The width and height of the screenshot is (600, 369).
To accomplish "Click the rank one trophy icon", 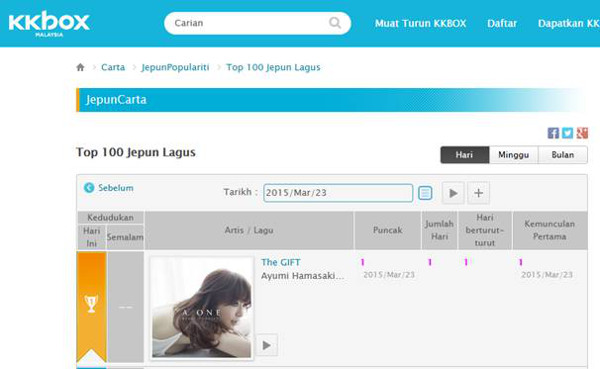I will (91, 304).
